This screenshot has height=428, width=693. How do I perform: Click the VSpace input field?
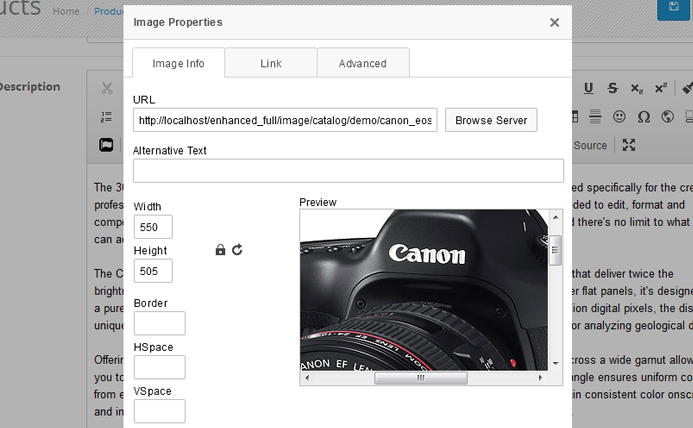(x=160, y=411)
